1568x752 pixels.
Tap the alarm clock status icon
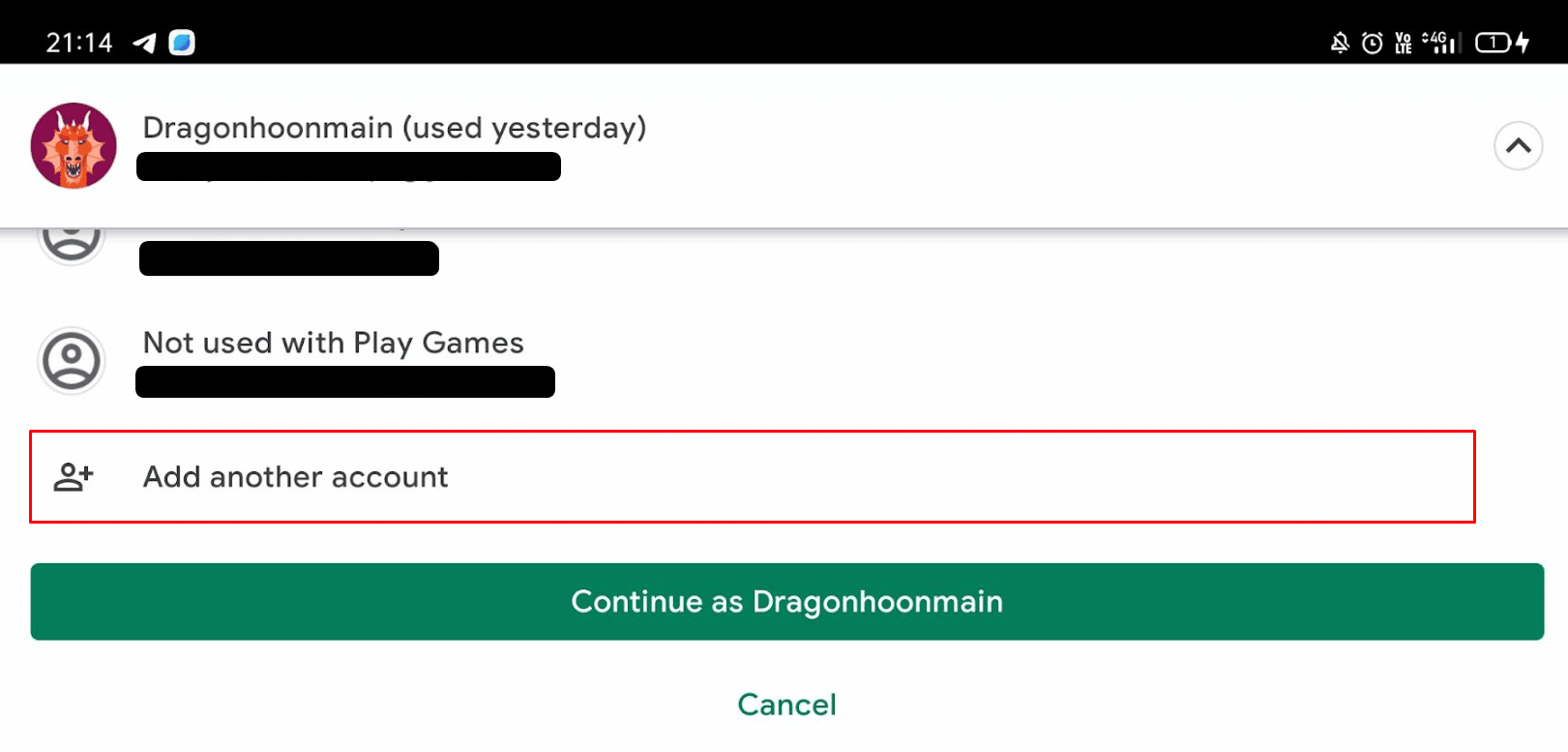click(1372, 43)
